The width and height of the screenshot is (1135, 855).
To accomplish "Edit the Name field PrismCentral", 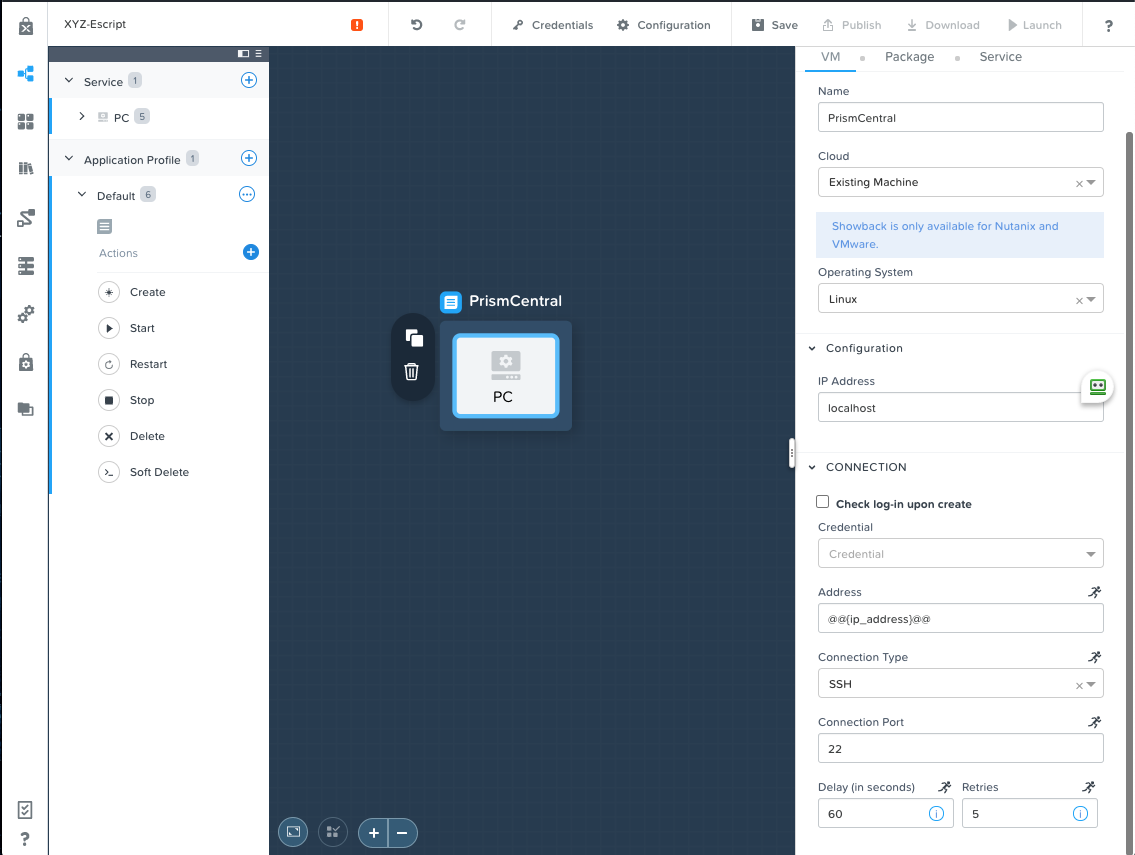I will (961, 117).
